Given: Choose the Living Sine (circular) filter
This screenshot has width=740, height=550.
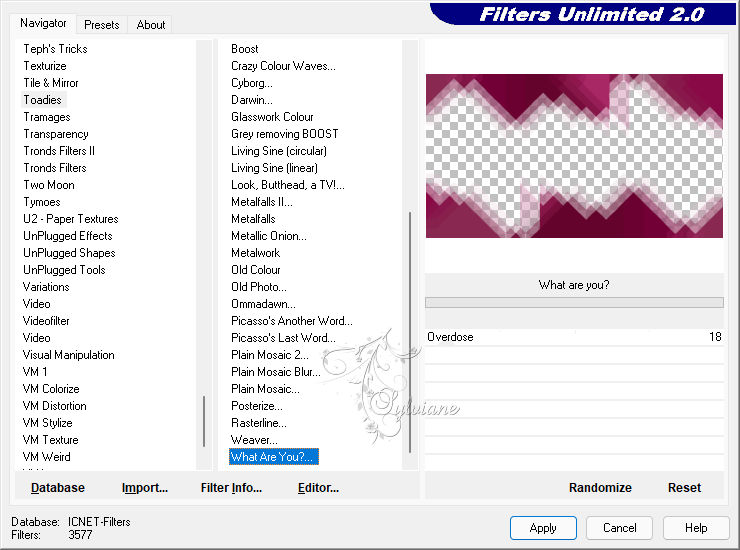Looking at the screenshot, I should click(x=279, y=151).
